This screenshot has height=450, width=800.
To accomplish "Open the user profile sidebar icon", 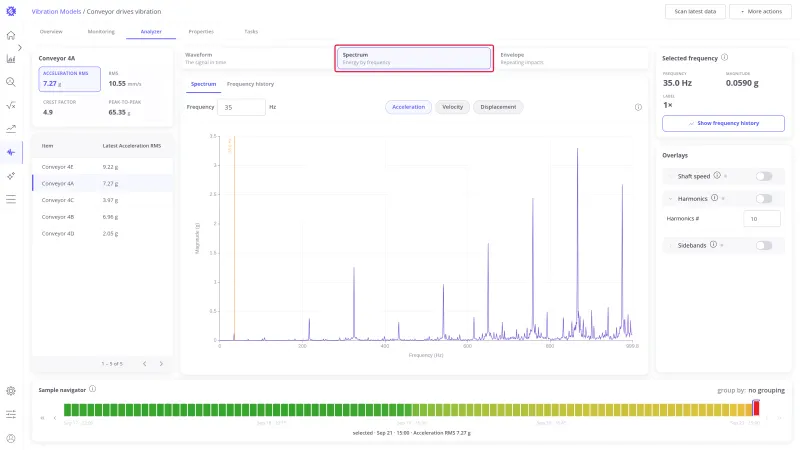I will tap(11, 438).
